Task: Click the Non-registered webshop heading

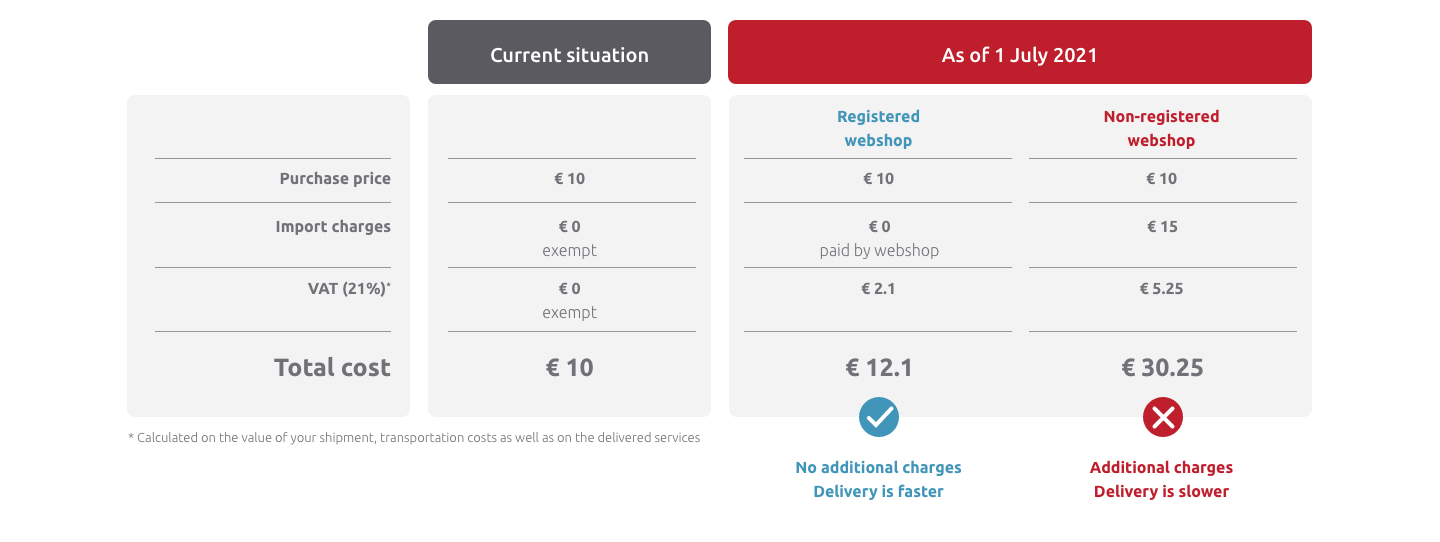Action: [1161, 128]
